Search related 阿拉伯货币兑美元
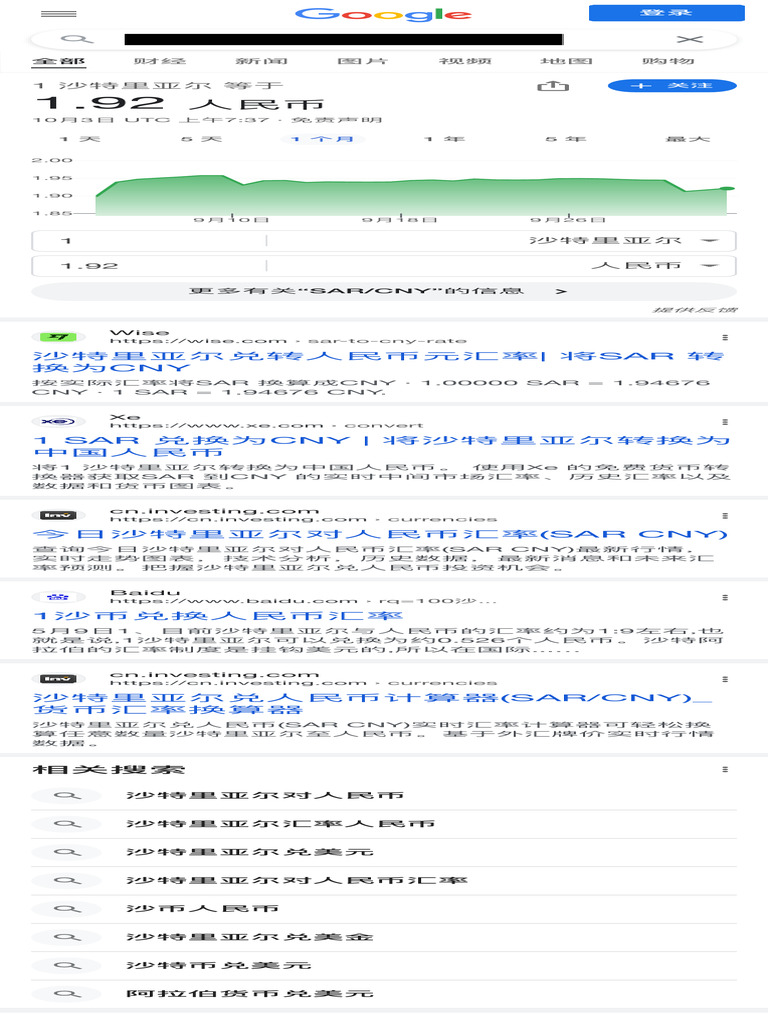The image size is (768, 1024). (x=384, y=993)
